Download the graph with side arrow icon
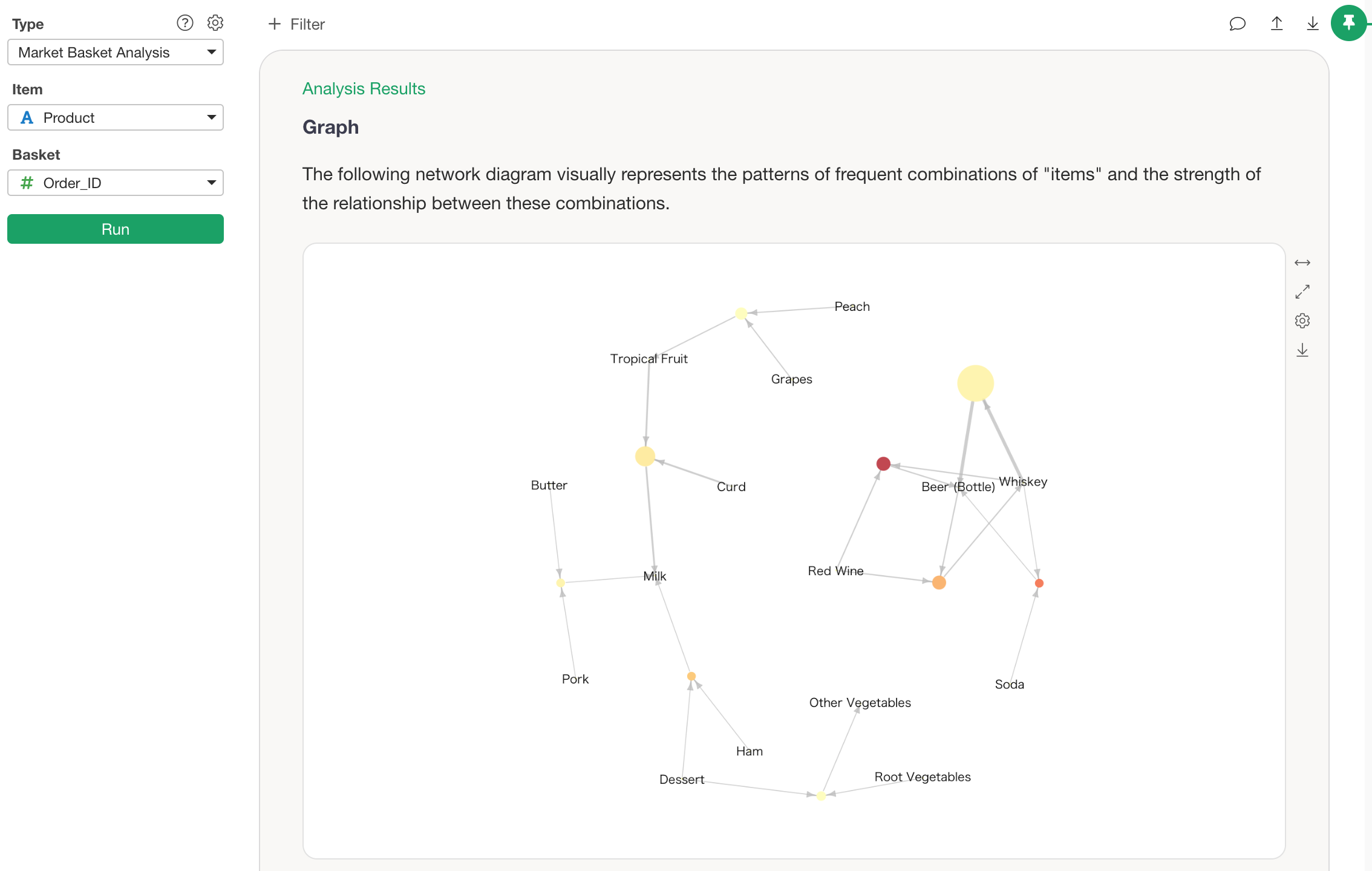 pos(1302,350)
